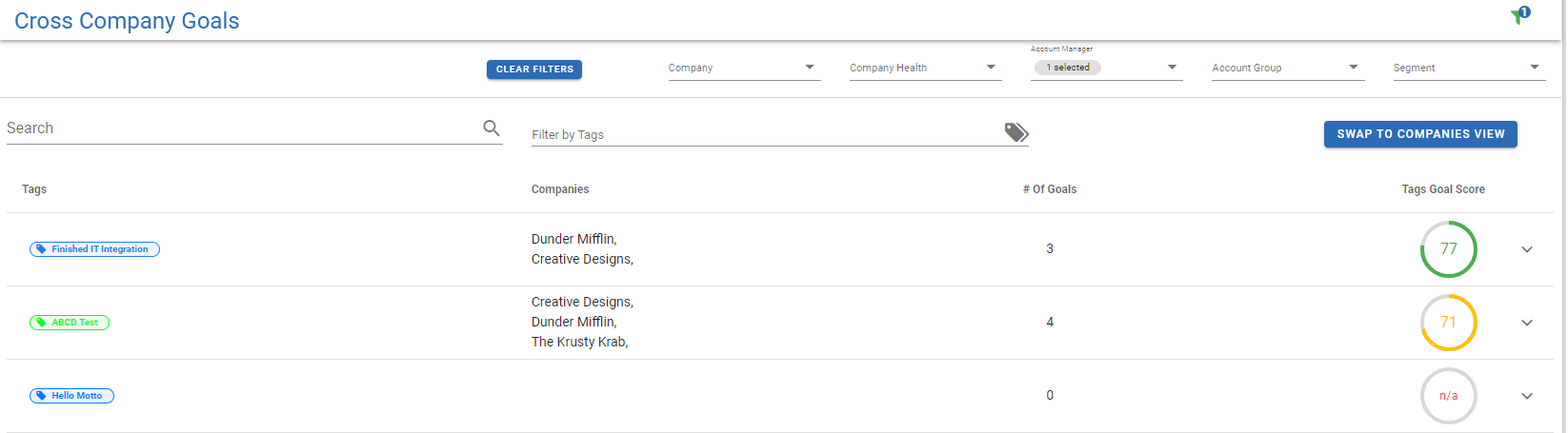Image resolution: width=1568 pixels, height=433 pixels.
Task: Click the Clear Filters button
Action: pos(534,69)
